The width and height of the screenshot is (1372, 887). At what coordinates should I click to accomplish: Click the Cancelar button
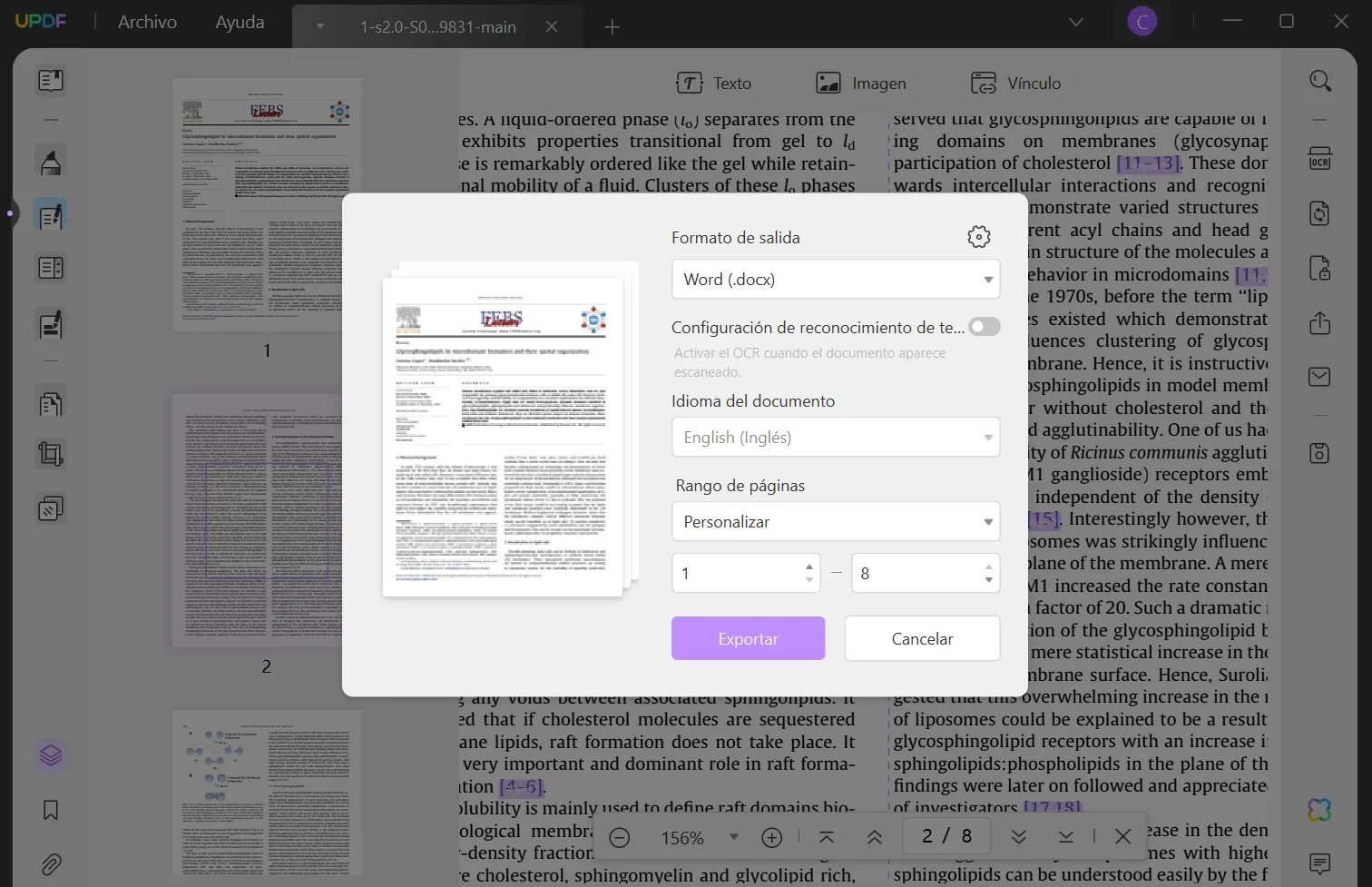point(922,638)
